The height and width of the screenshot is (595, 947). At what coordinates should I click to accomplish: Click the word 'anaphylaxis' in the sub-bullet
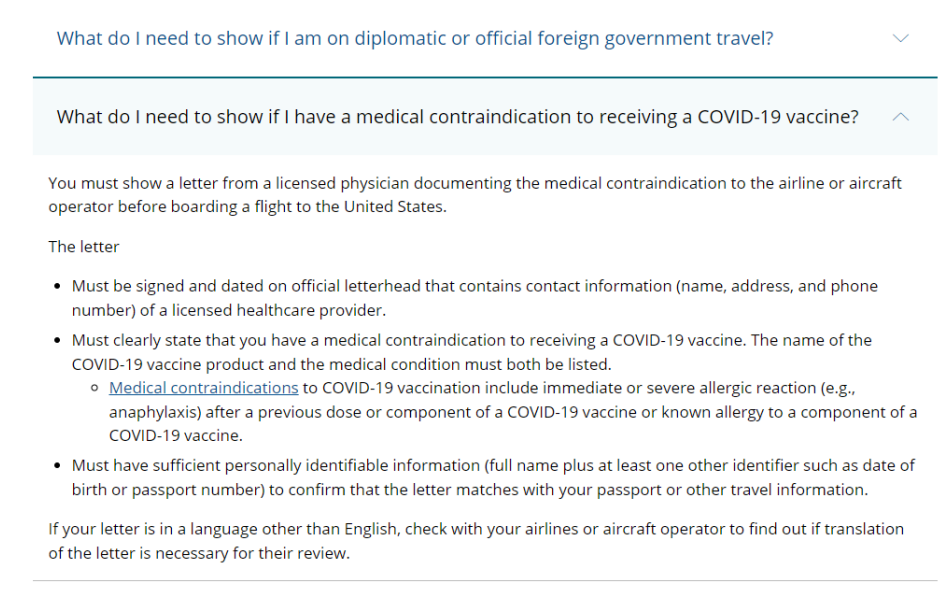pos(155,412)
